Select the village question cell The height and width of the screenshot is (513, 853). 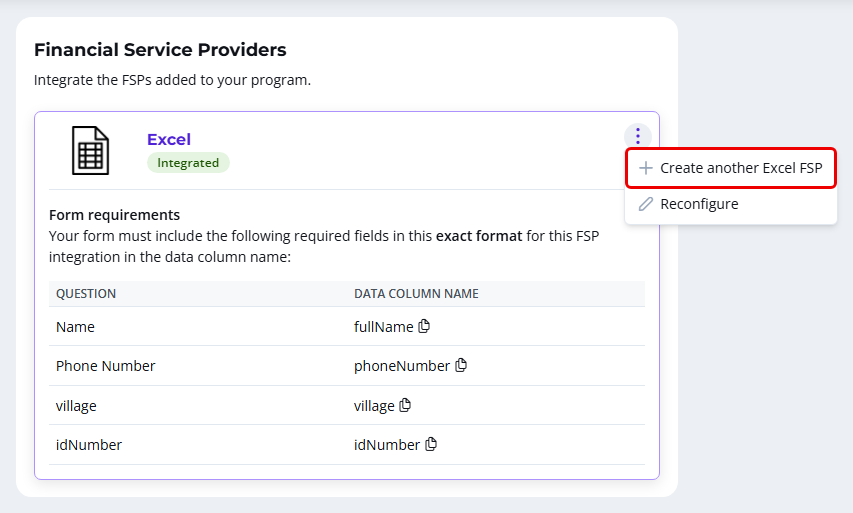(x=76, y=406)
